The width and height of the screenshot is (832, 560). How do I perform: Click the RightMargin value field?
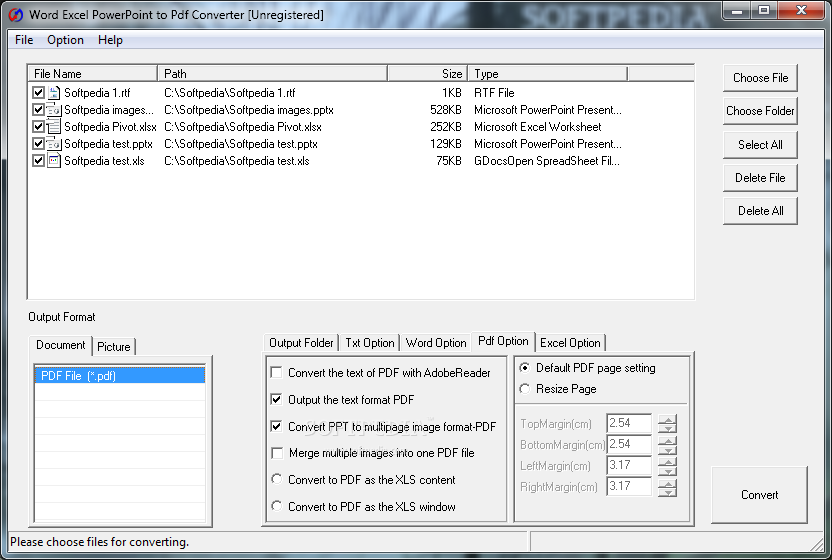[629, 487]
